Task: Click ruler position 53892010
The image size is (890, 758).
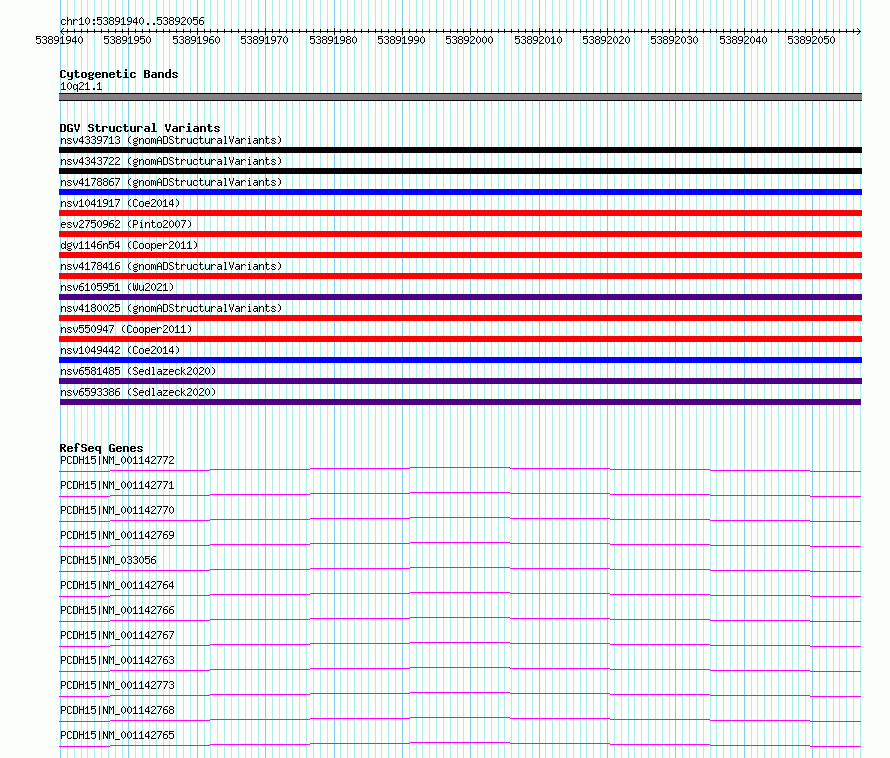Action: [538, 40]
